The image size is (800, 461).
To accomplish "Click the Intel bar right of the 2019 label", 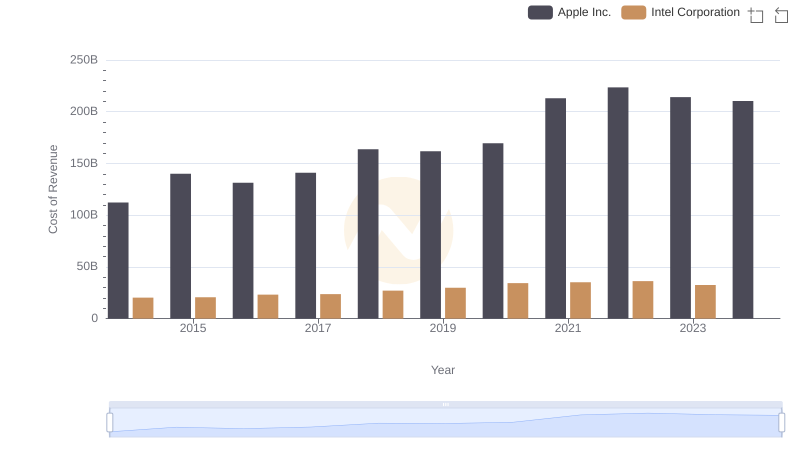I will (x=456, y=303).
